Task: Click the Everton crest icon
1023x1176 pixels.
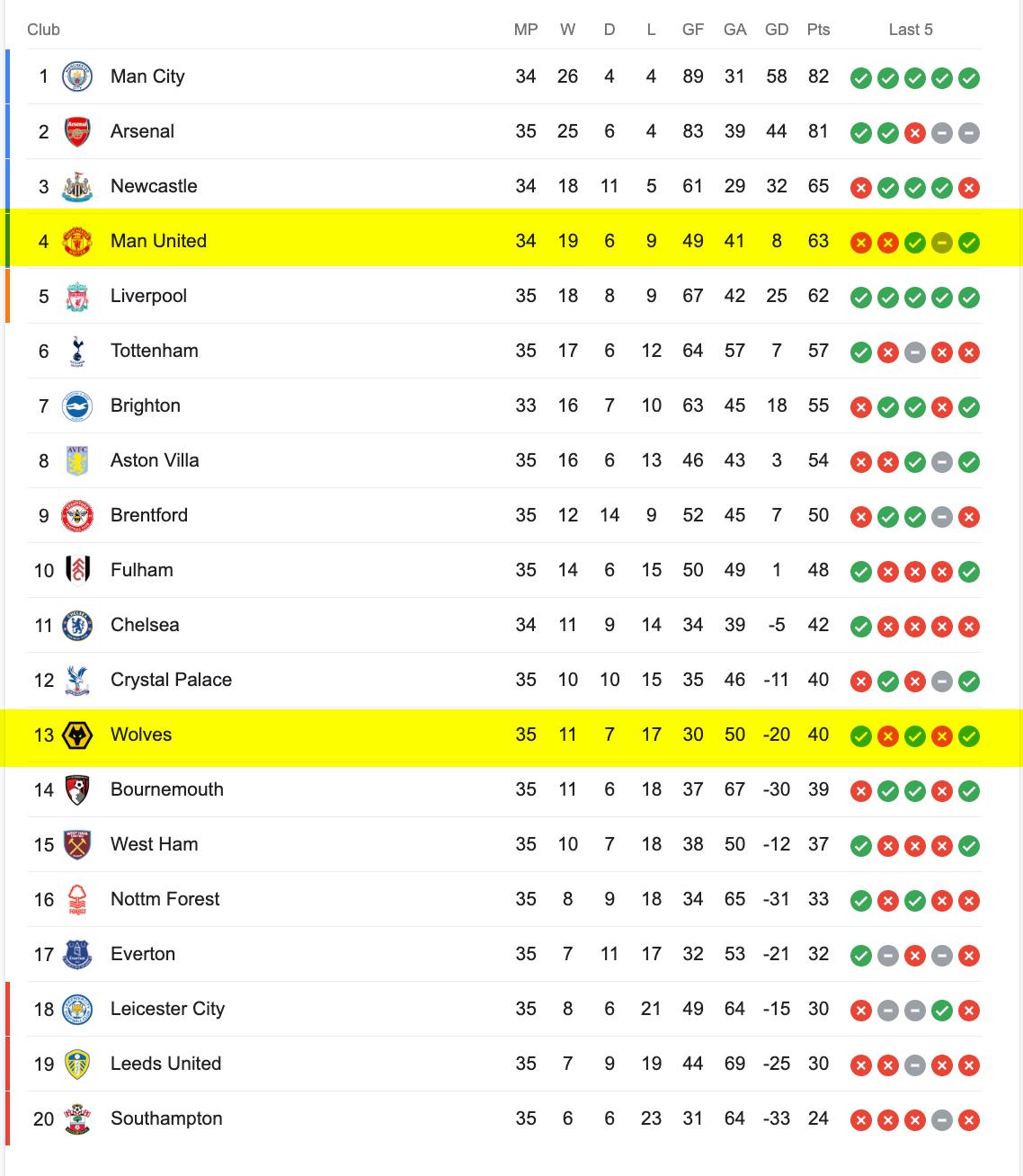Action: 77,954
